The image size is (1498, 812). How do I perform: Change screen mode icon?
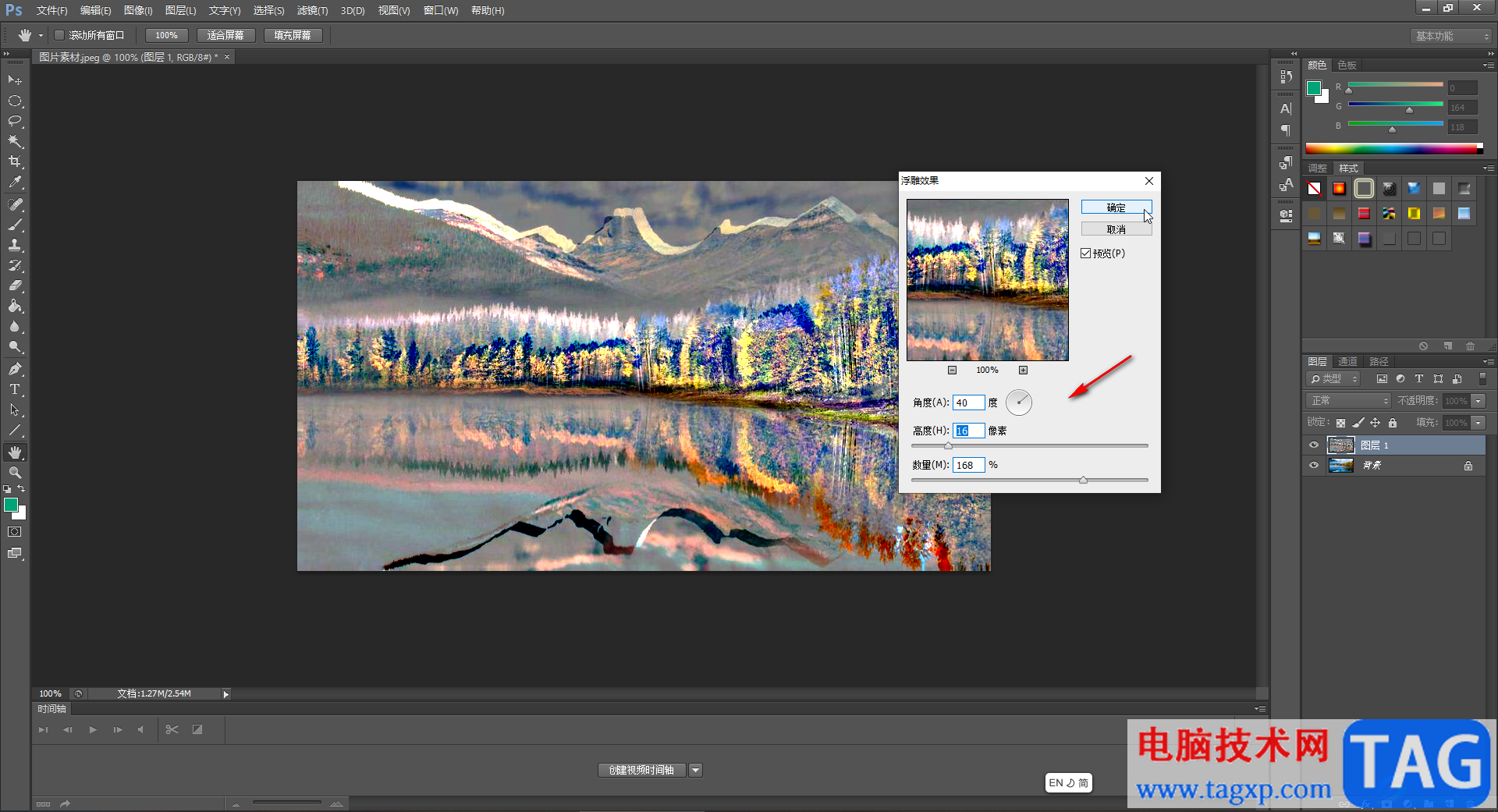pyautogui.click(x=15, y=553)
